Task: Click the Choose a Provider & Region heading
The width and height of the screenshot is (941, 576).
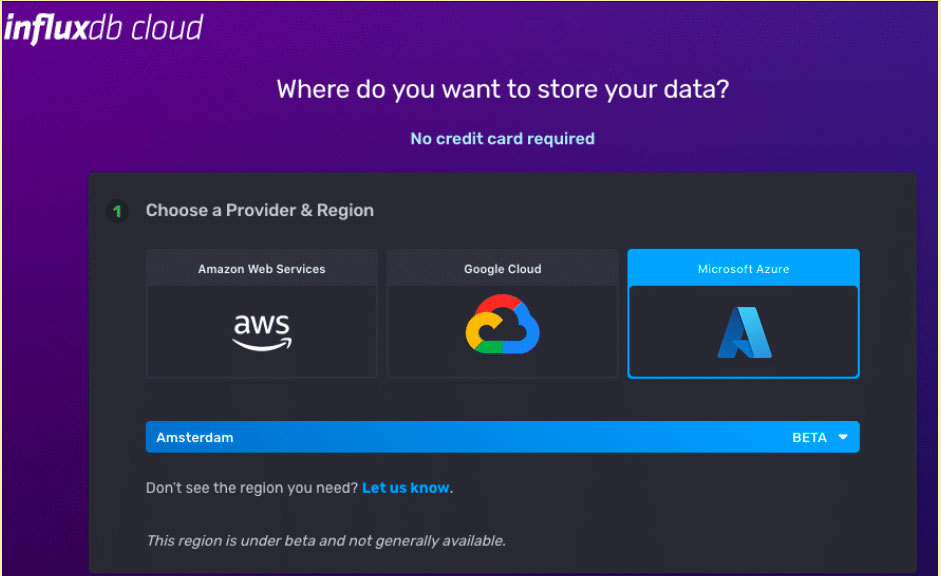Action: 260,210
